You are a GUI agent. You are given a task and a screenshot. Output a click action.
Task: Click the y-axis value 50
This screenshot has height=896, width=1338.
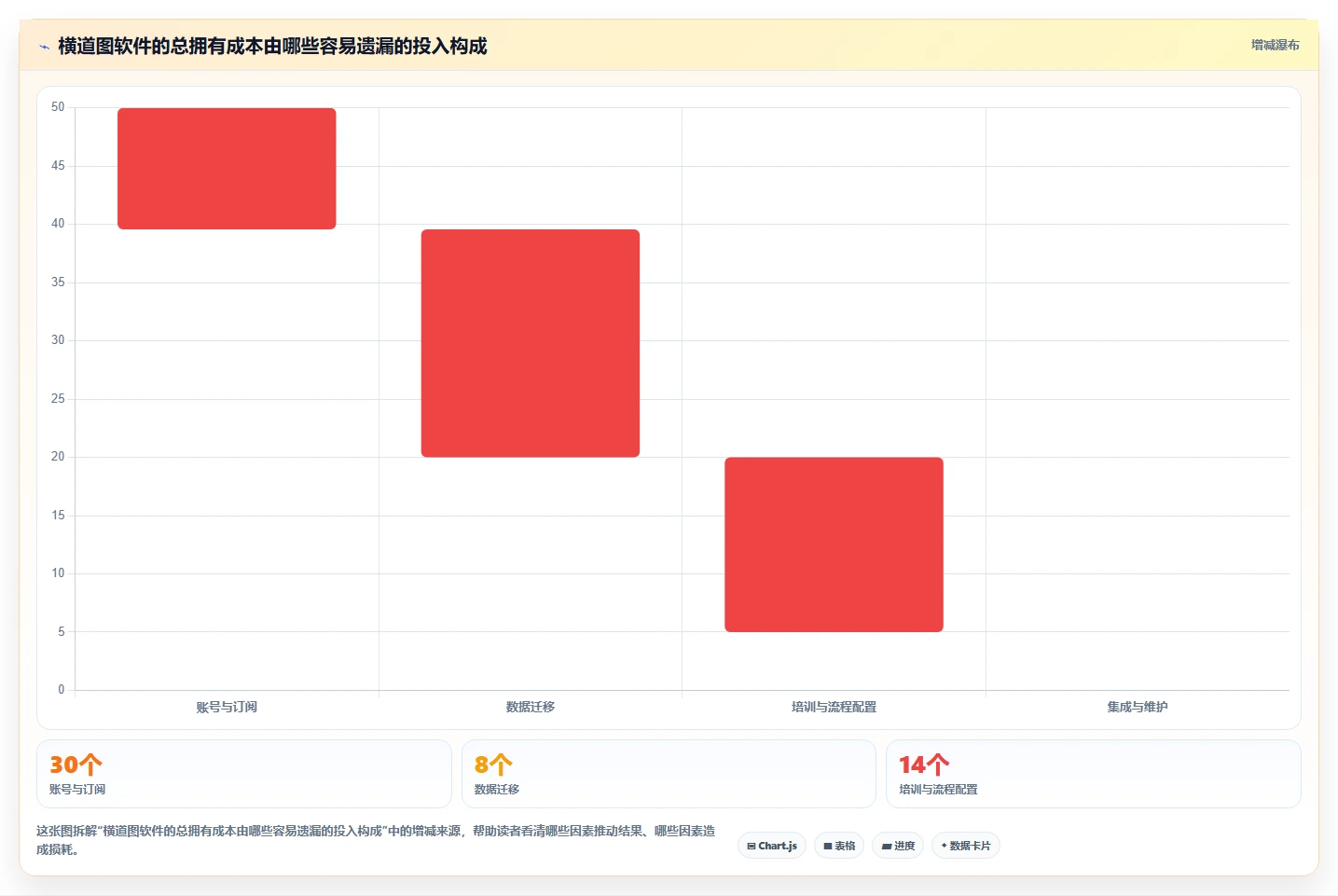point(58,107)
